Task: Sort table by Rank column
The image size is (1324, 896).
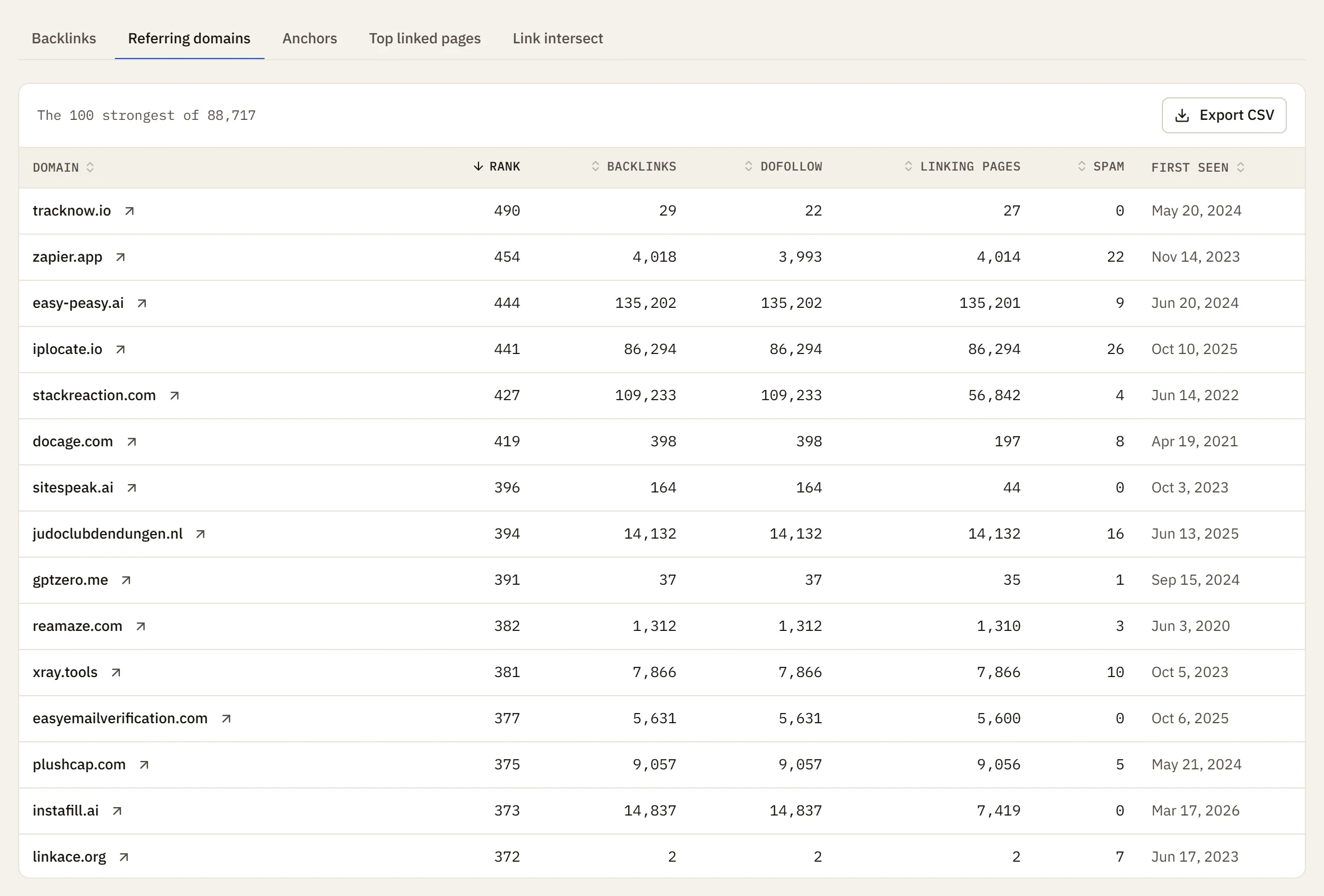Action: [x=497, y=167]
